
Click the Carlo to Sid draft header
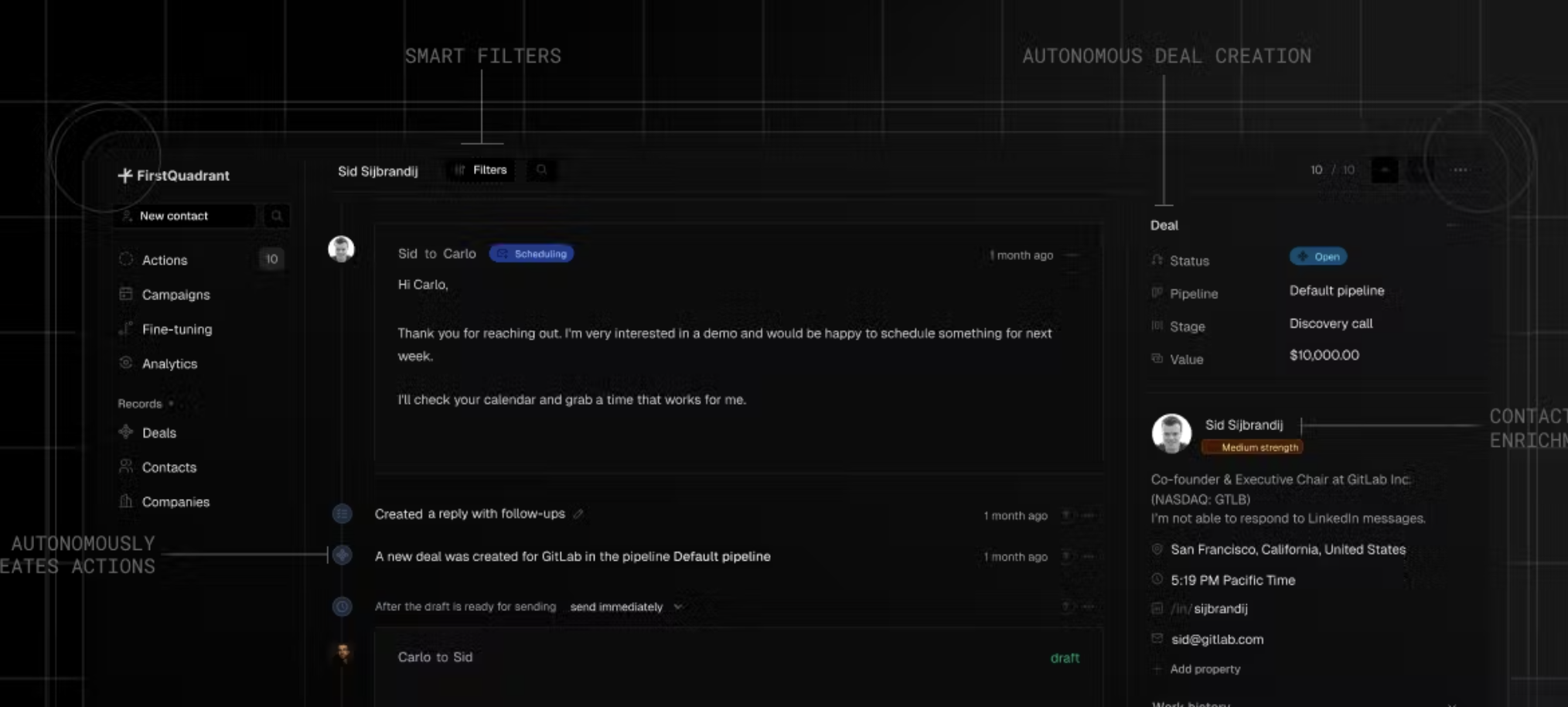(435, 657)
